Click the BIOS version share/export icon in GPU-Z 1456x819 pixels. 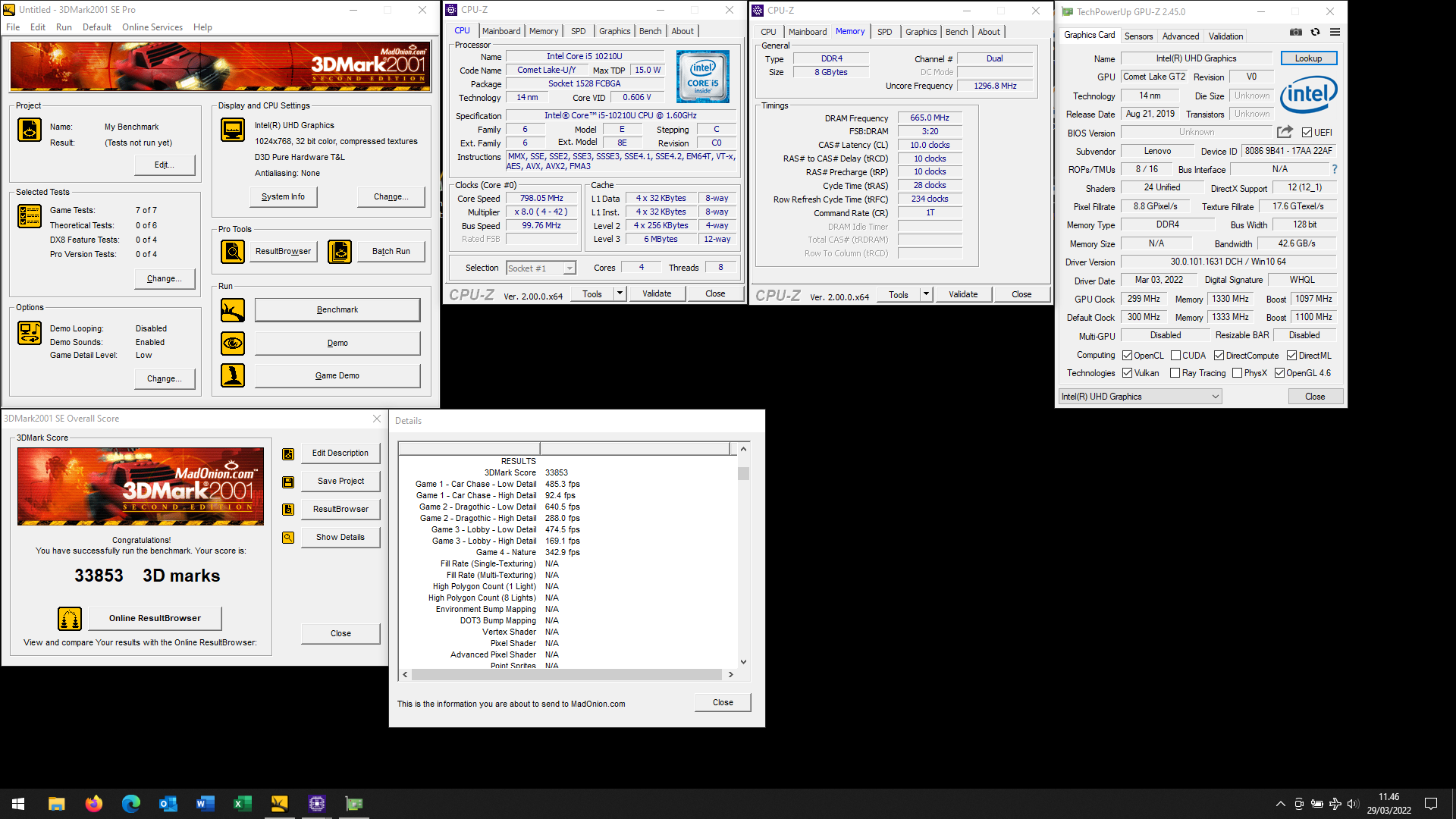point(1285,132)
